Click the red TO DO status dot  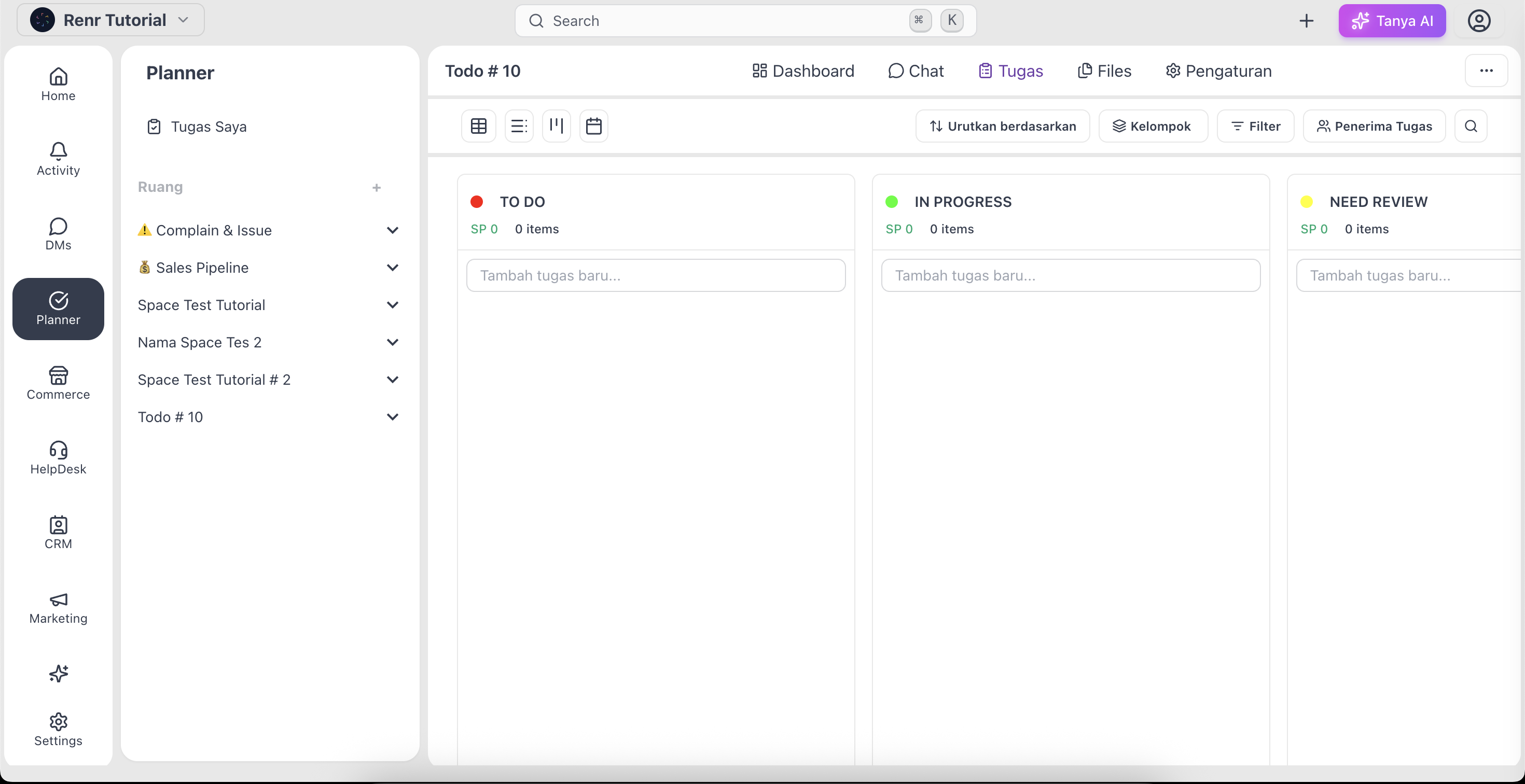point(477,202)
